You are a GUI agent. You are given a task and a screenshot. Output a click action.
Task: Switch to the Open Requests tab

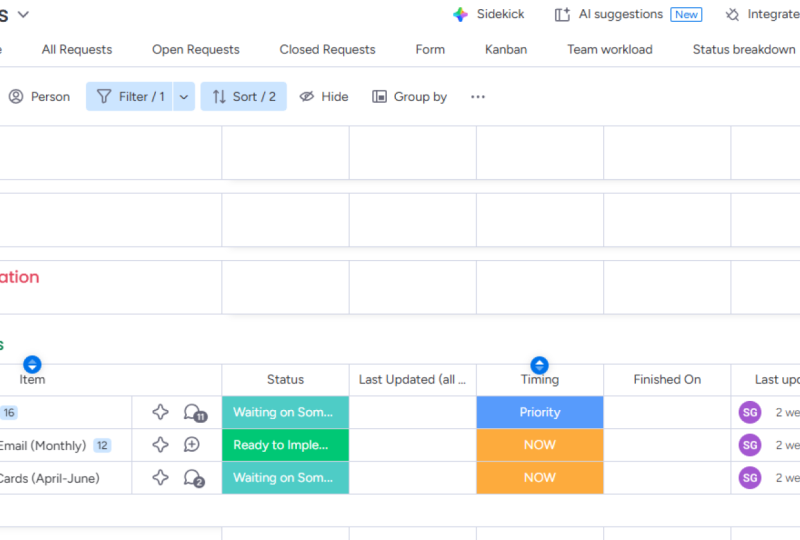[x=195, y=50]
